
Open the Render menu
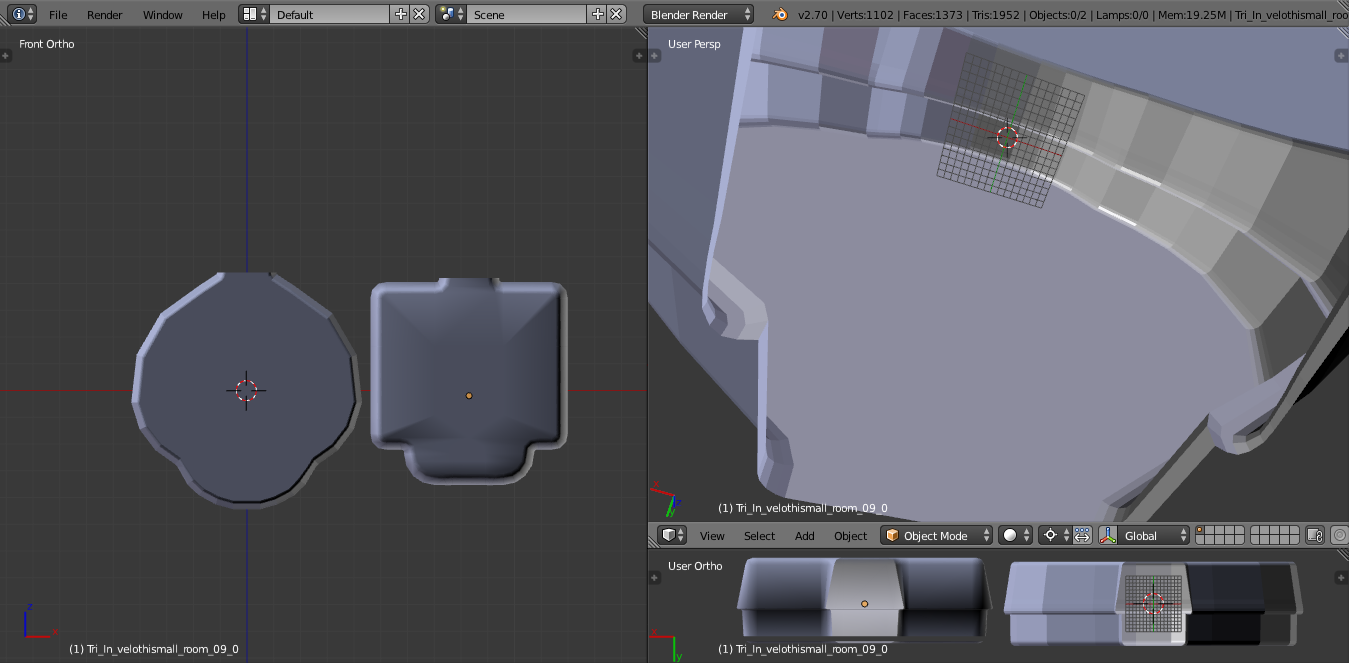[x=105, y=15]
